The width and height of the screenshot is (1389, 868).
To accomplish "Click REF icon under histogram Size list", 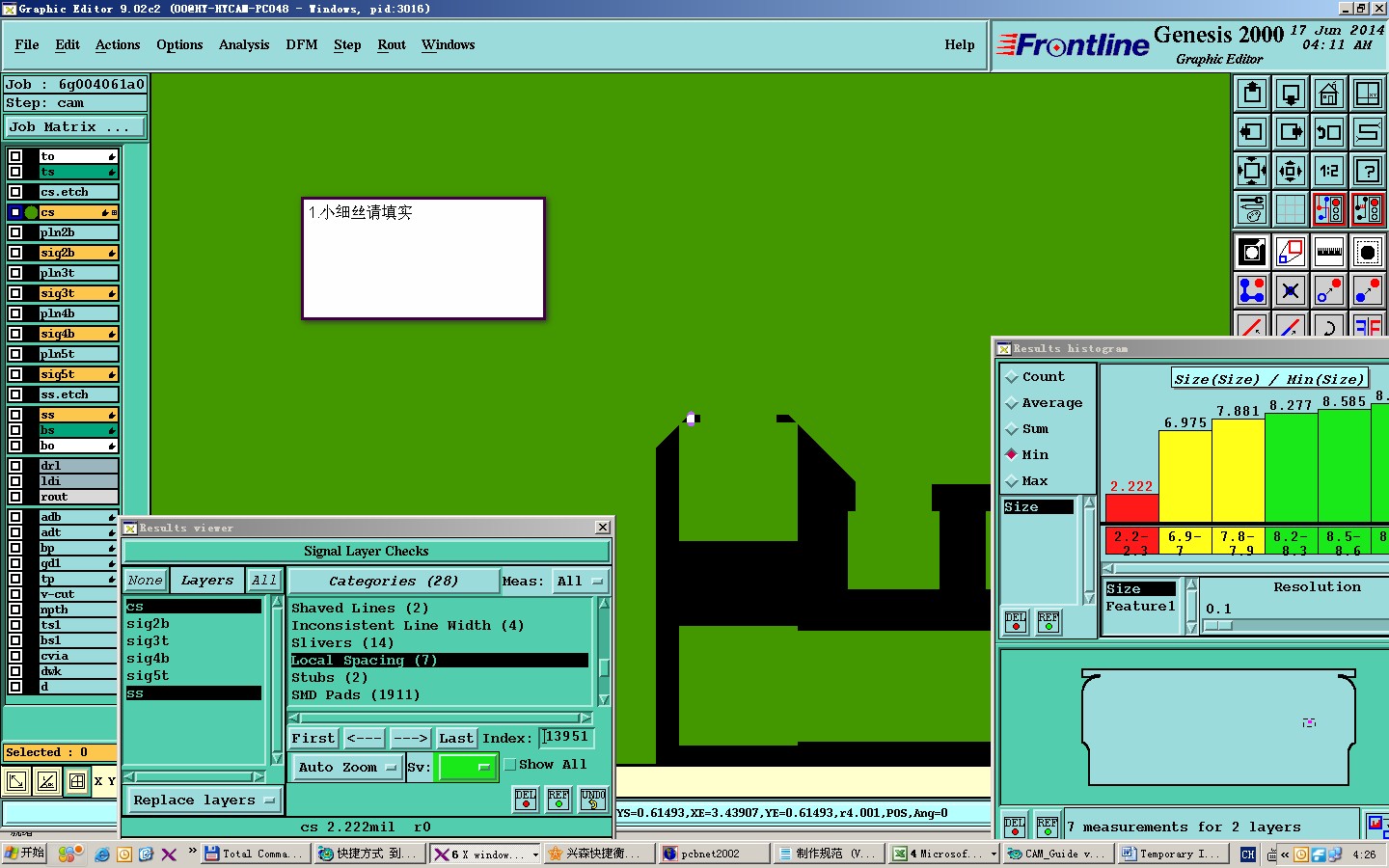I will (x=1049, y=623).
